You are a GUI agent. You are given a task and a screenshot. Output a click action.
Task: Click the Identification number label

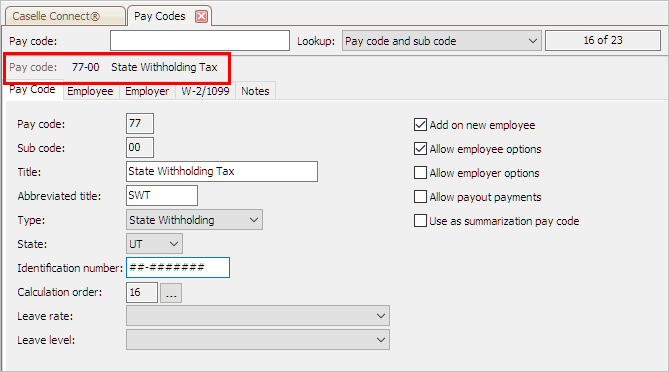click(70, 268)
